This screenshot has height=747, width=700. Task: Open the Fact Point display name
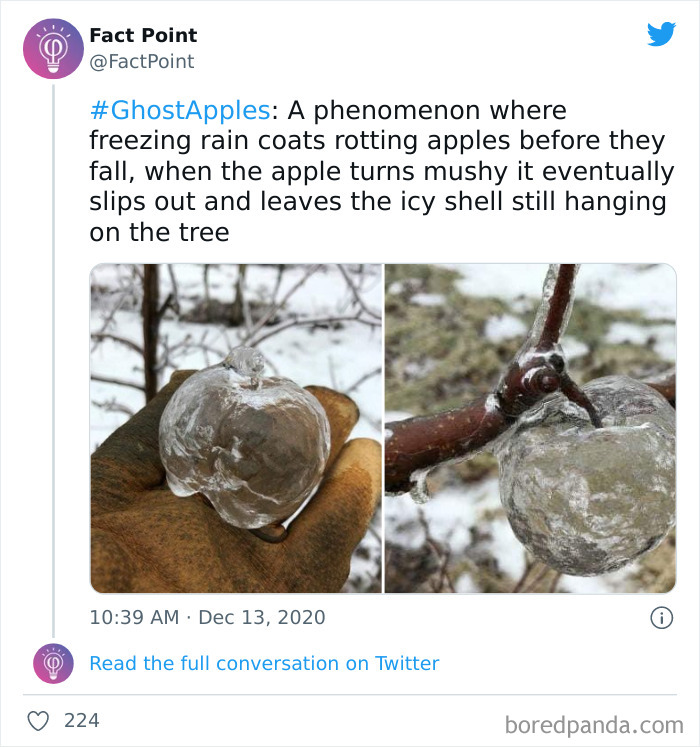click(143, 35)
